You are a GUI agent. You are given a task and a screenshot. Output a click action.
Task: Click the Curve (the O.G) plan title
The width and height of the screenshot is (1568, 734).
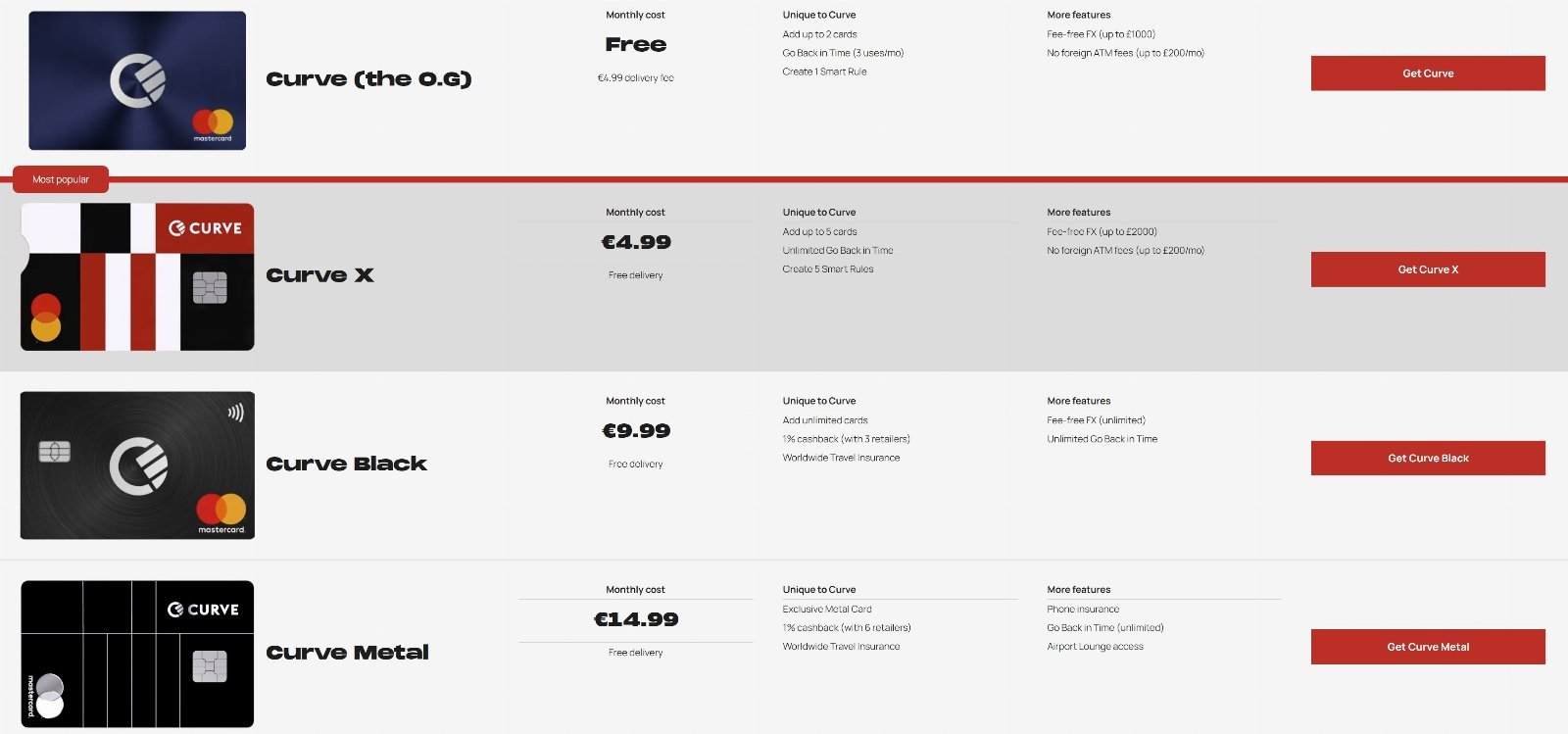[x=368, y=79]
